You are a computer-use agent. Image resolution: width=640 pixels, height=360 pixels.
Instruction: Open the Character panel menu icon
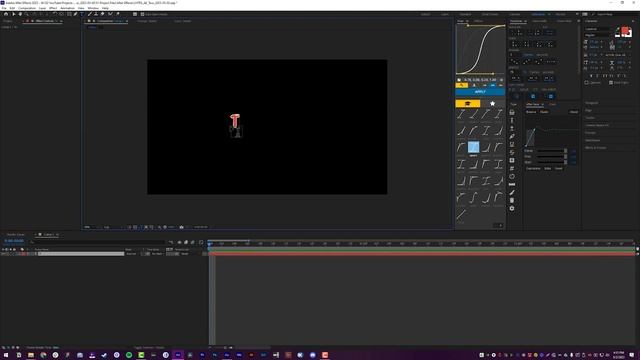coord(633,21)
